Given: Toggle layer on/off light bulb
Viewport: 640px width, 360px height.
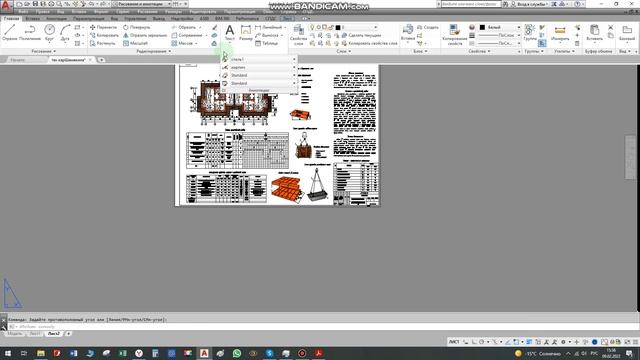Looking at the screenshot, I should [312, 27].
